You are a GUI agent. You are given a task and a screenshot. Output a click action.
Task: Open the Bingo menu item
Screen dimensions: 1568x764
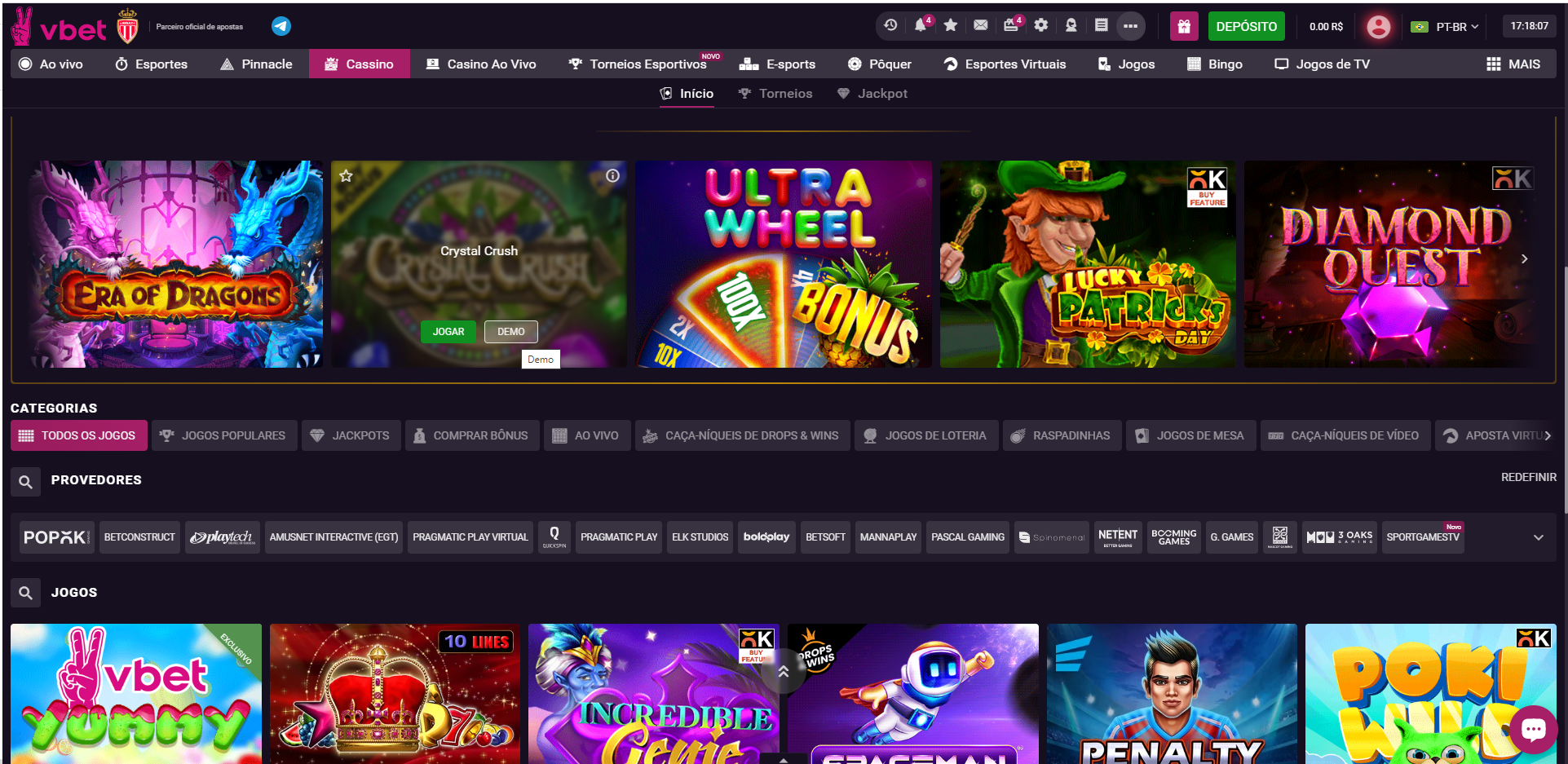point(1215,64)
